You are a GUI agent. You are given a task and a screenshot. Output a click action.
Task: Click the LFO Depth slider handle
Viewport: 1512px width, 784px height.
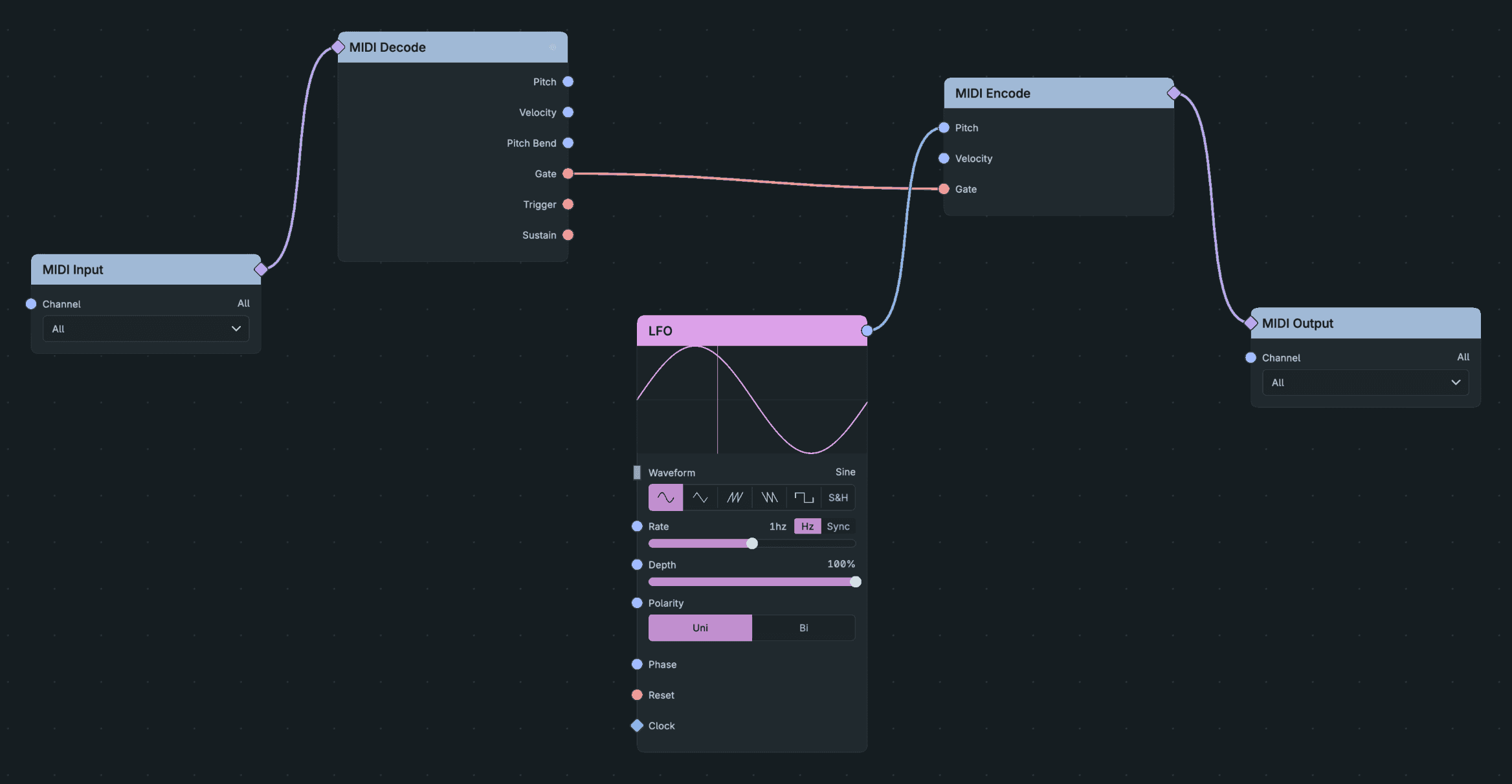point(856,582)
